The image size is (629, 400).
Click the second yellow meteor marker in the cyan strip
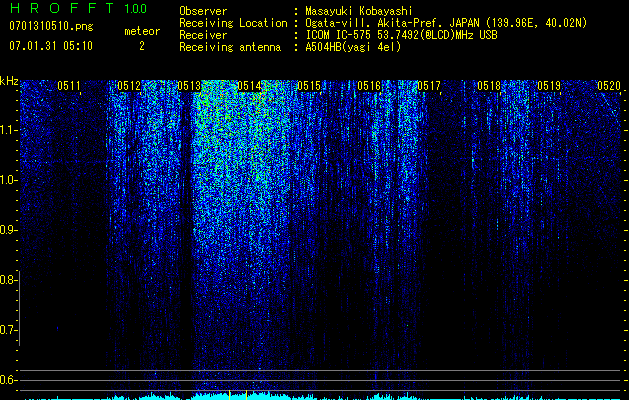[x=246, y=394]
